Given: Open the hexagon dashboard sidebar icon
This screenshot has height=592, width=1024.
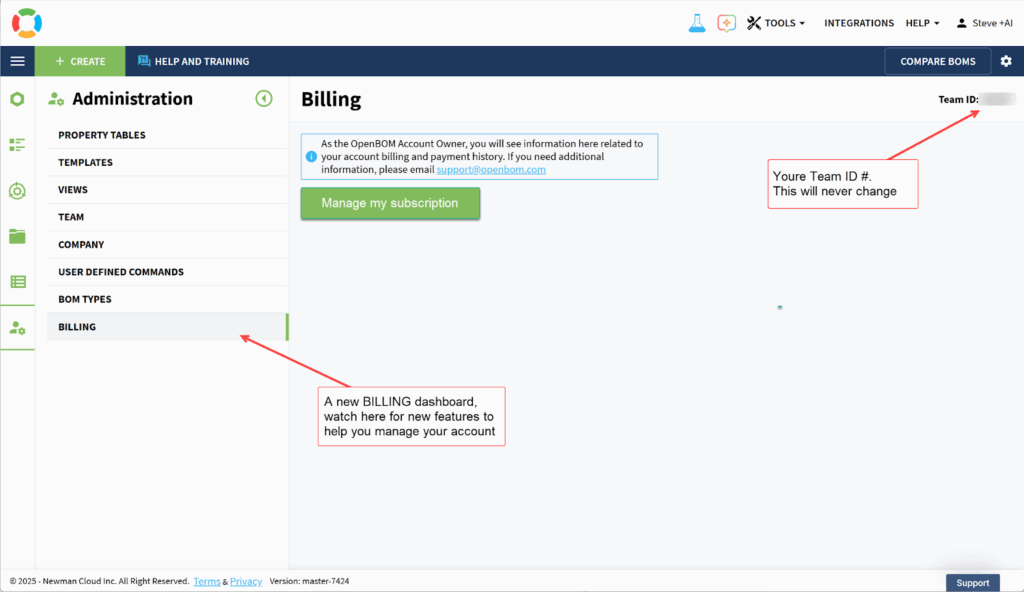Looking at the screenshot, I should pos(17,99).
